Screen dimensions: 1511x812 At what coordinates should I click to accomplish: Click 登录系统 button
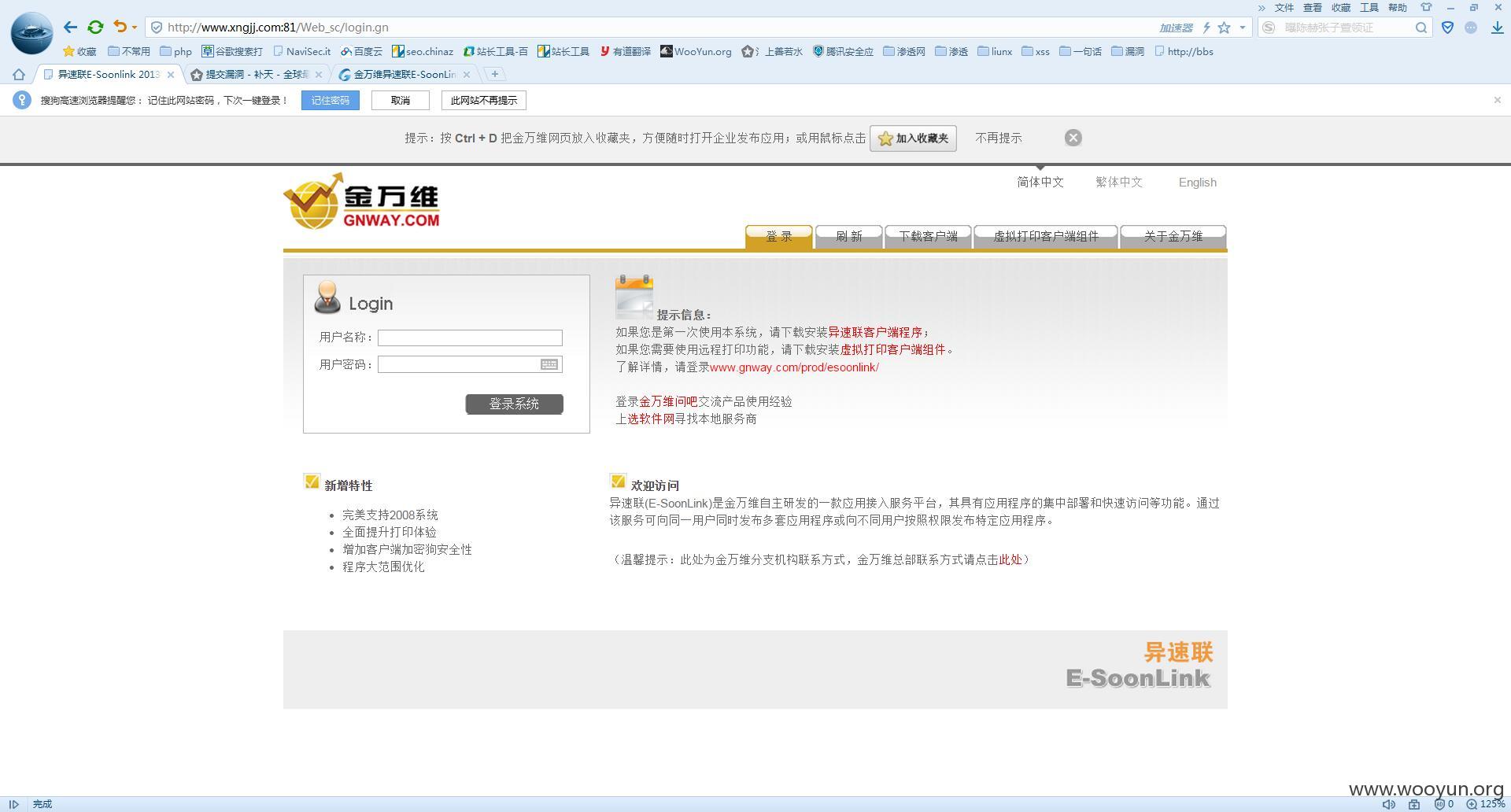(515, 404)
